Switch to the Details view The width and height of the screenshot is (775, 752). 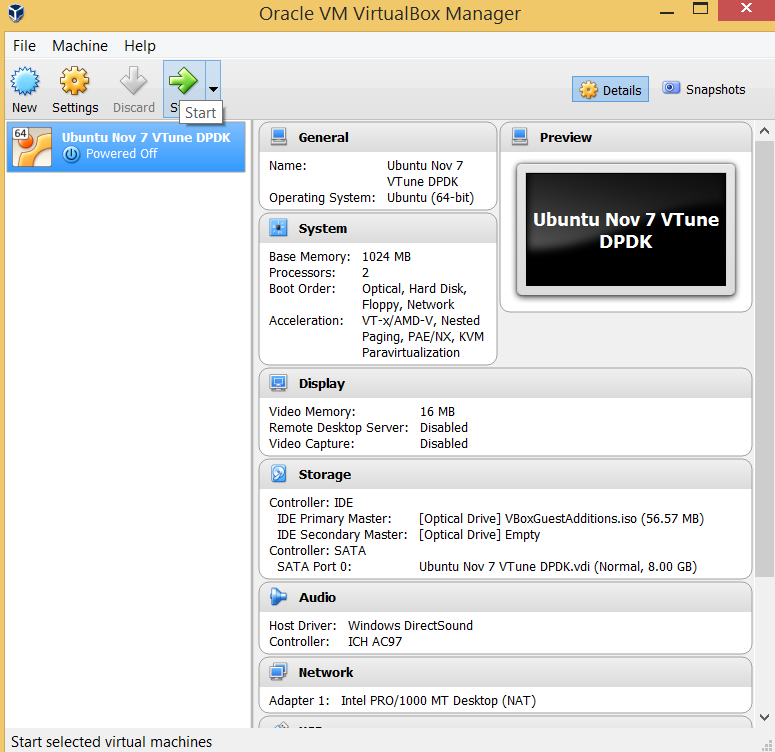click(610, 89)
